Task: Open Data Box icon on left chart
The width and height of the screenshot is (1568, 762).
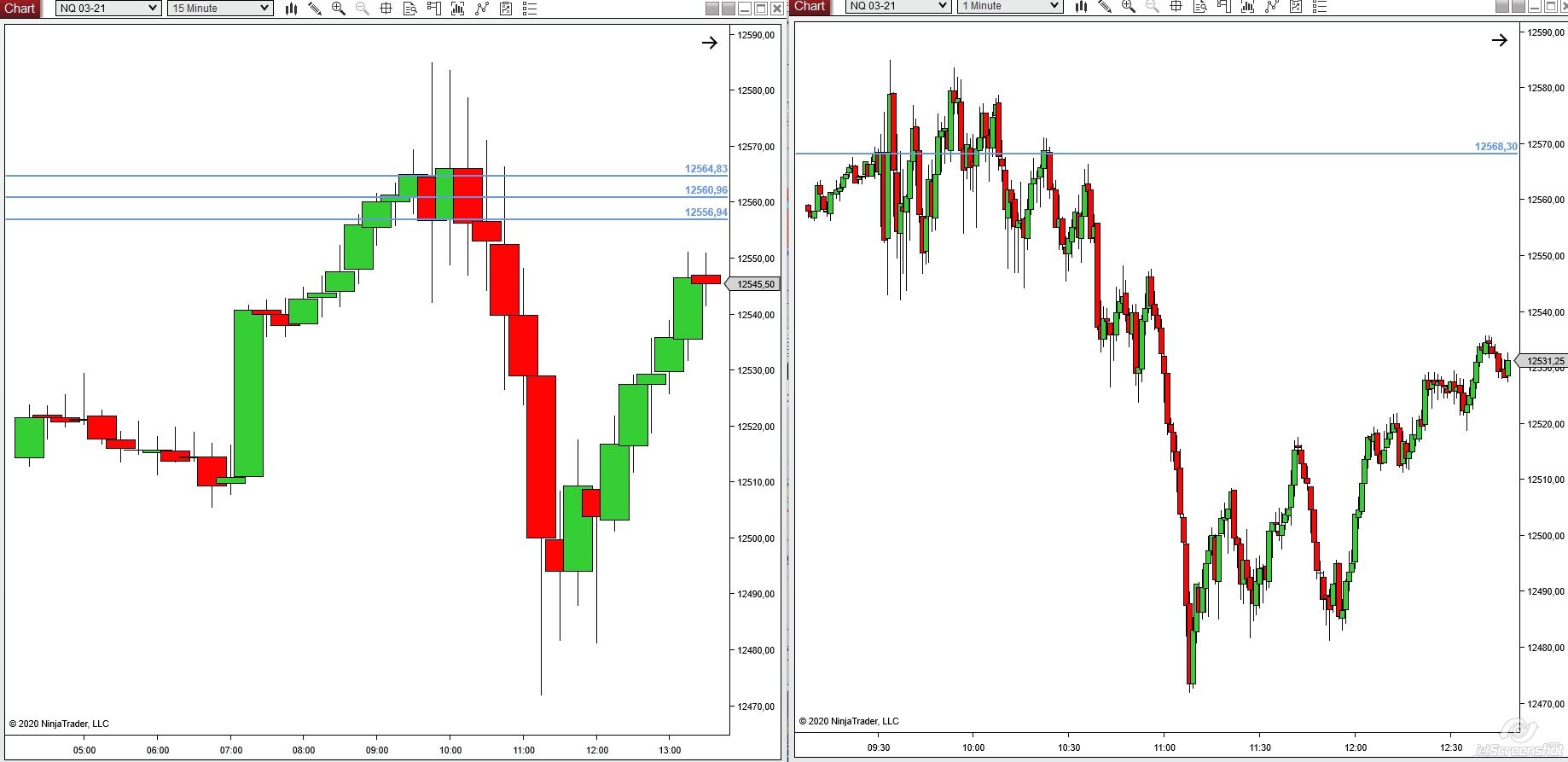Action: [410, 9]
